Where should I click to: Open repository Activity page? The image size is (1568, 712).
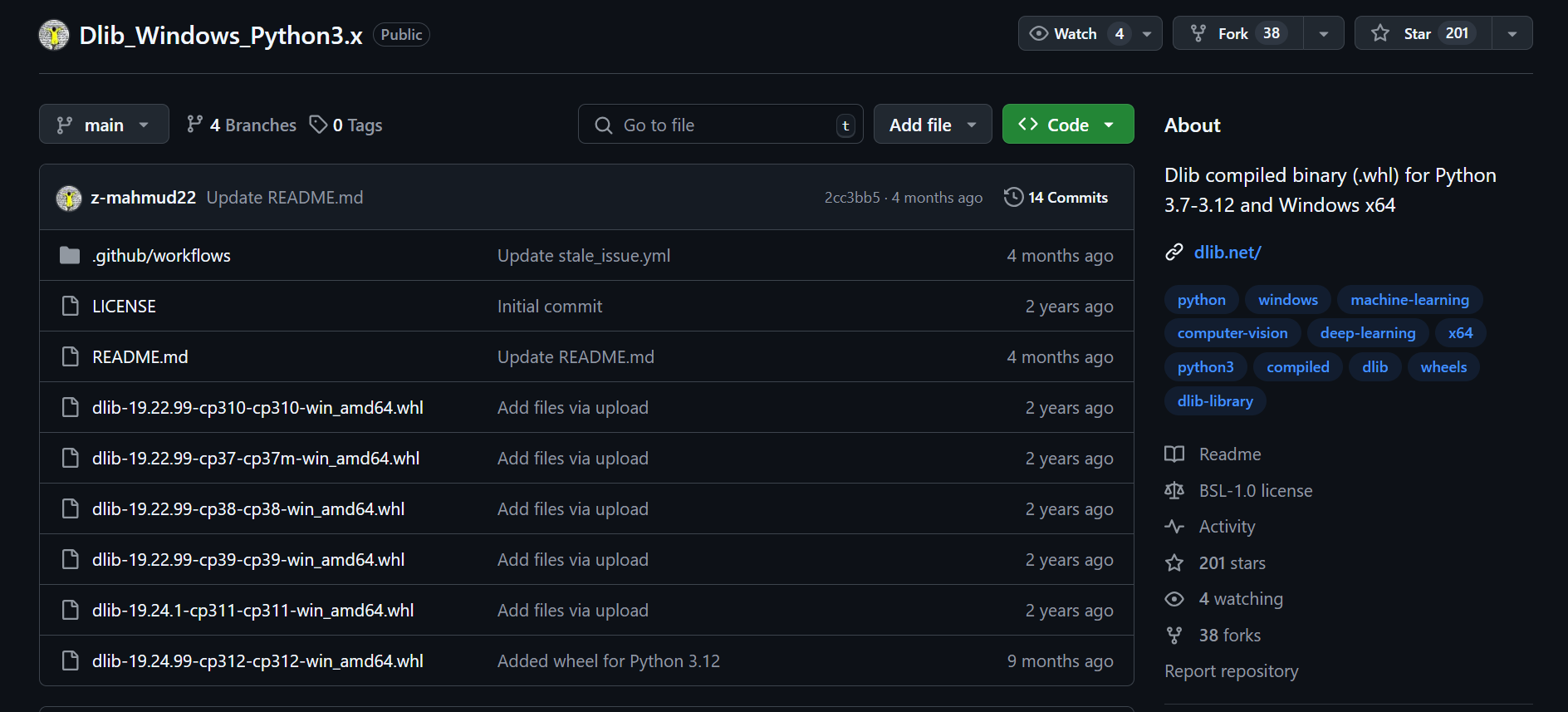click(1227, 527)
